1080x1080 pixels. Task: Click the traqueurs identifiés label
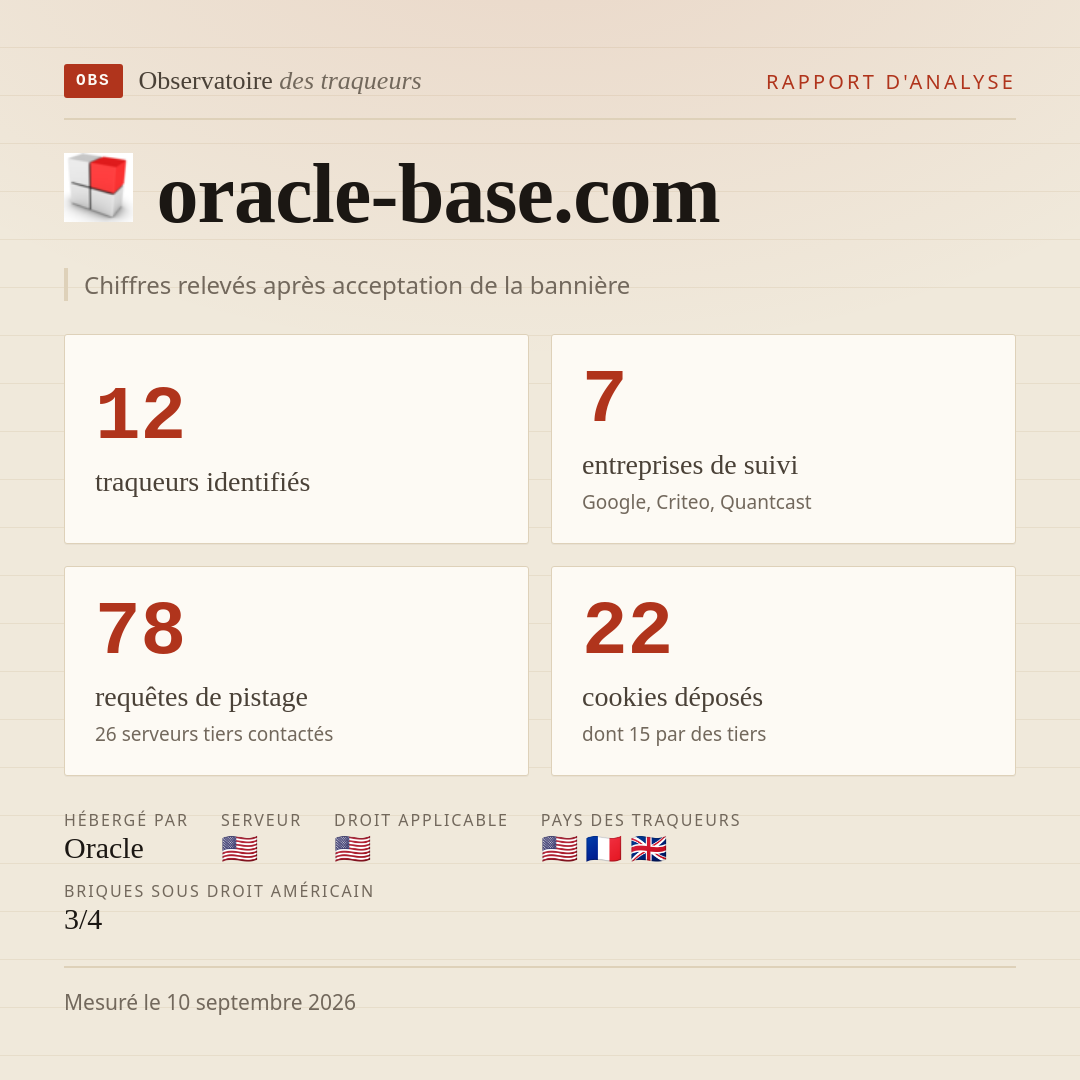click(202, 482)
